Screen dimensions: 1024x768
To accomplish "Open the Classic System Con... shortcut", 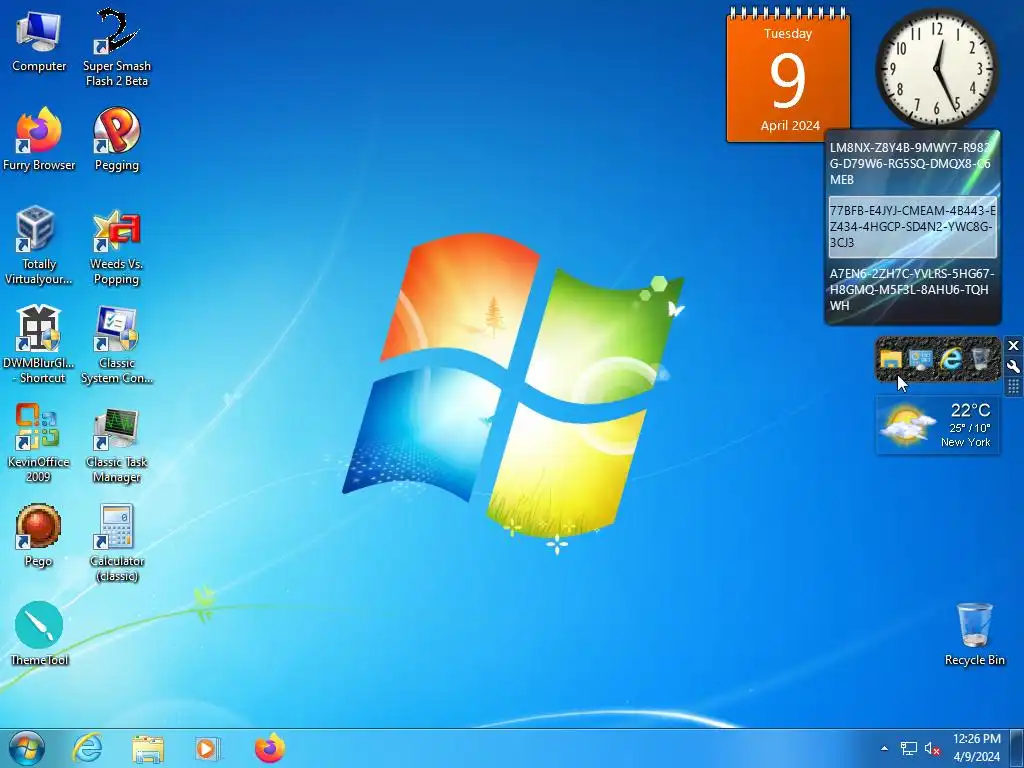I will tap(116, 345).
